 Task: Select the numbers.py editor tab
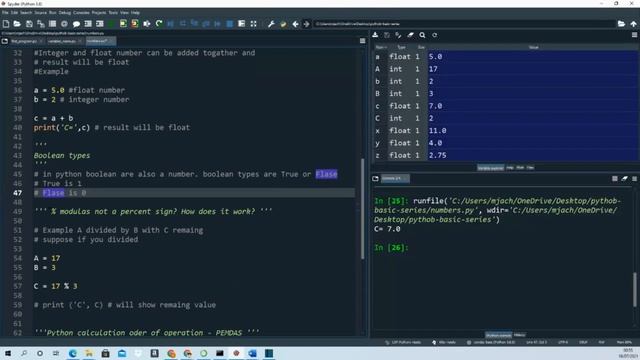[x=100, y=41]
